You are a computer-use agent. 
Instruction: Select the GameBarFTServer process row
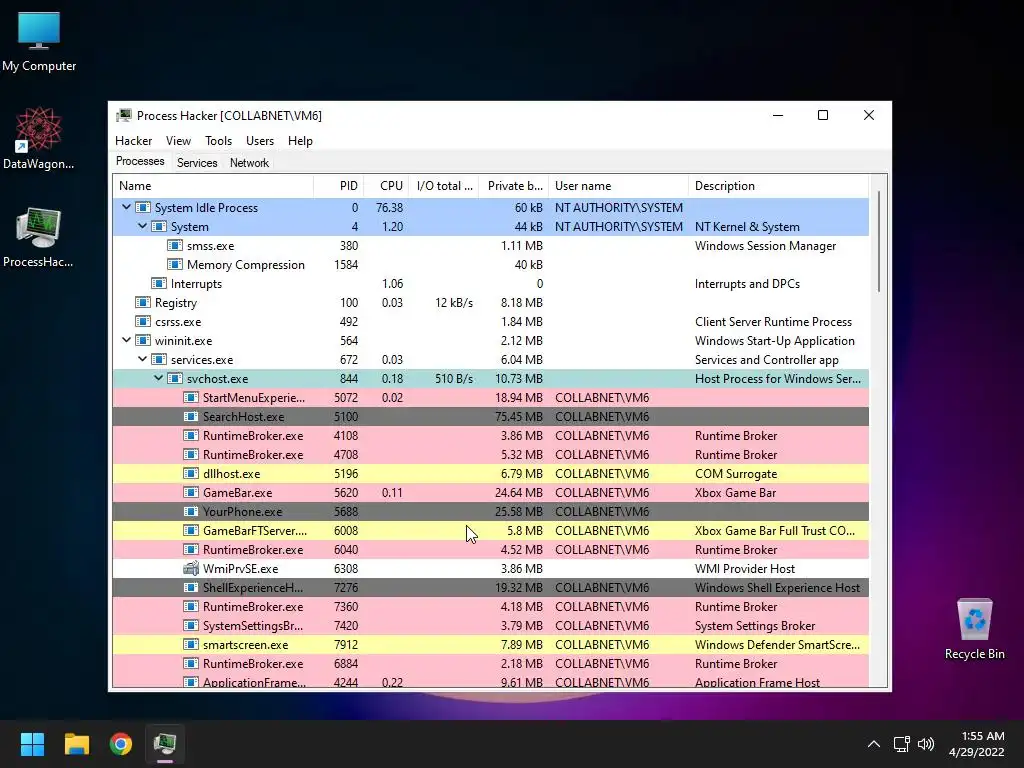(x=490, y=530)
